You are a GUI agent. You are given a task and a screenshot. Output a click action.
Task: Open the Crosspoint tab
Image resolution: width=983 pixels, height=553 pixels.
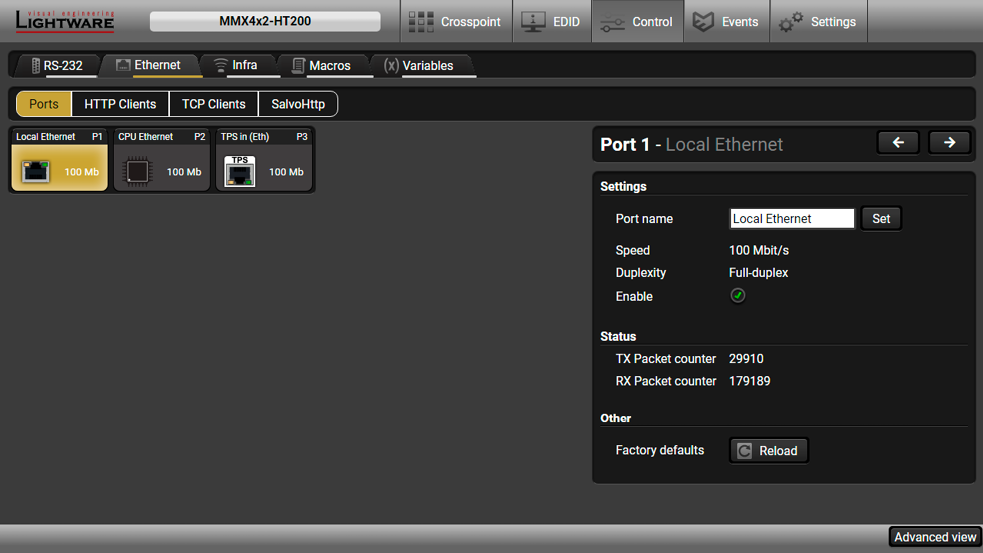coord(456,21)
